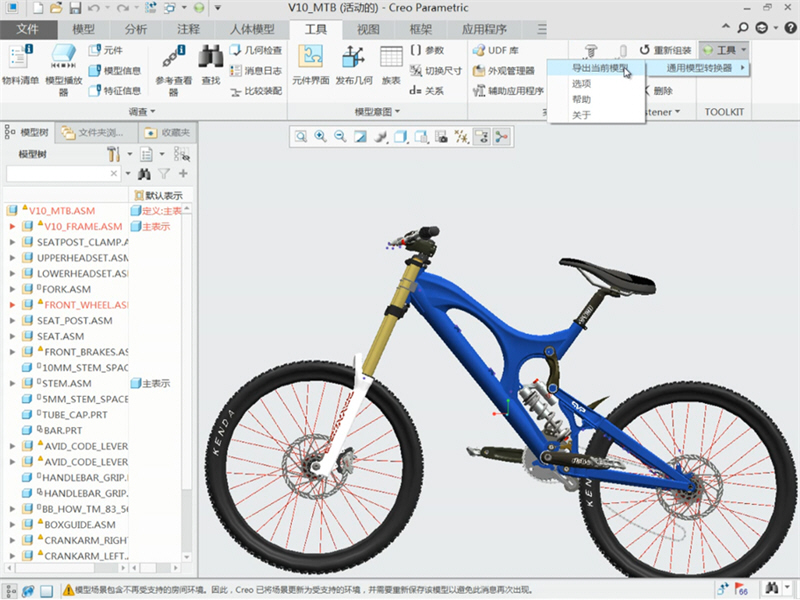Launch the 模型播放器 model player

pos(63,70)
